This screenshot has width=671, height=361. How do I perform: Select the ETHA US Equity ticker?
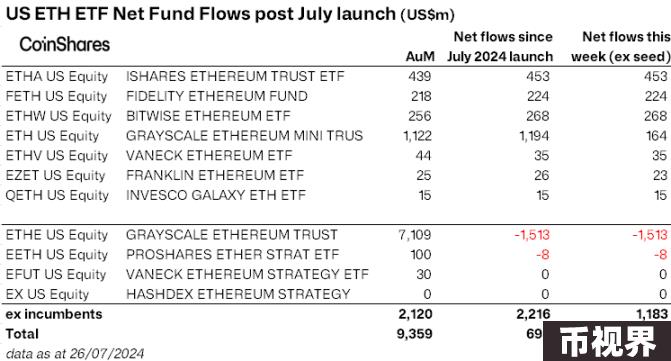(x=57, y=77)
